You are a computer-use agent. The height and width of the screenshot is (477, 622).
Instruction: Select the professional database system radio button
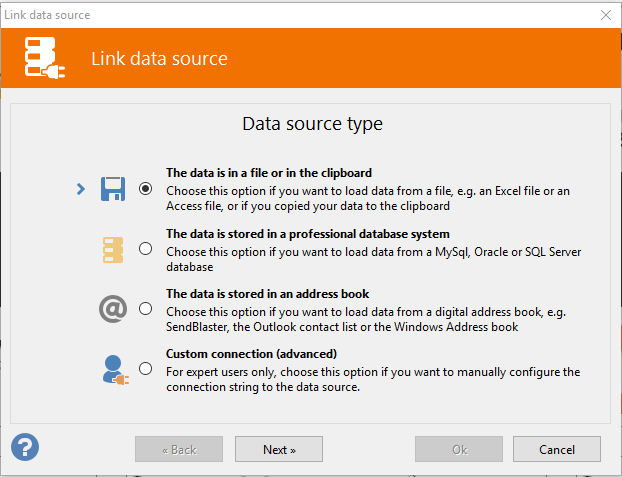[146, 249]
